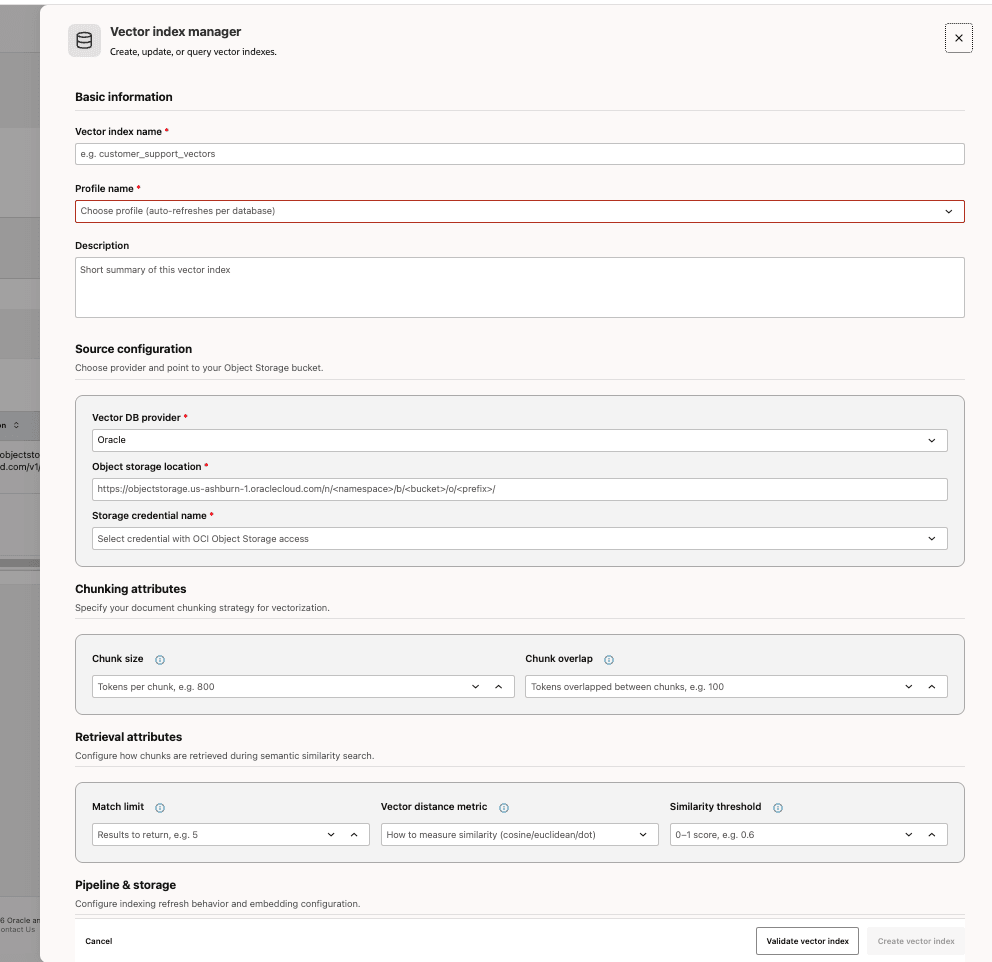This screenshot has height=962, width=992.
Task: Click the Vector distance metric info icon
Action: pyautogui.click(x=504, y=807)
